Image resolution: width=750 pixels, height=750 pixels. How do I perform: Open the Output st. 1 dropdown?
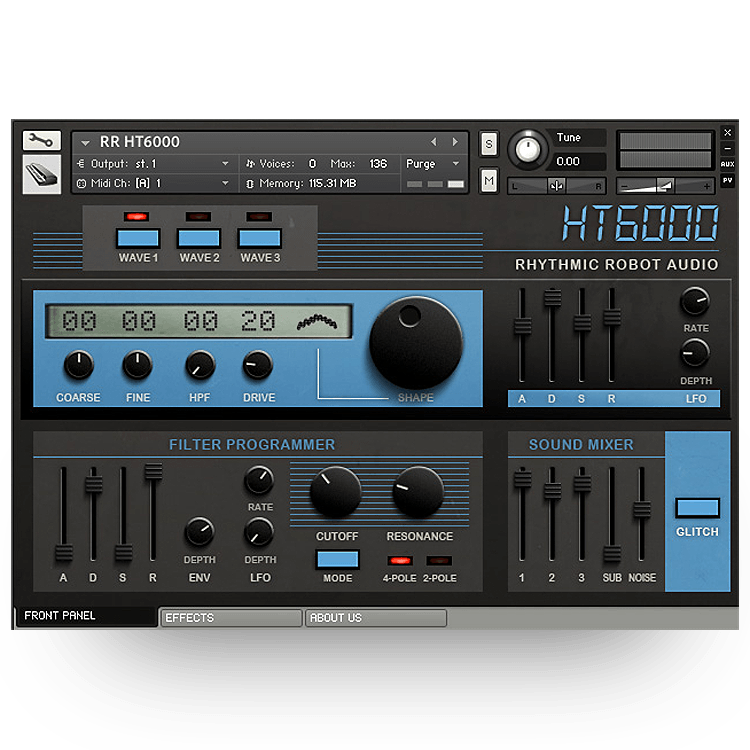[x=225, y=164]
